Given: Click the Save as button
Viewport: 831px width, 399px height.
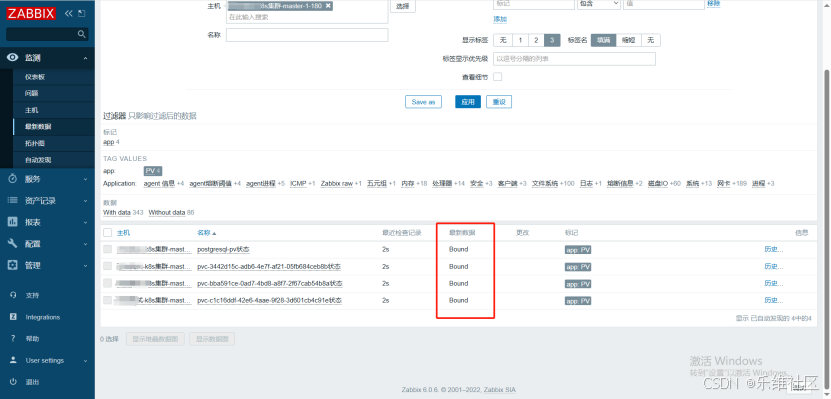Looking at the screenshot, I should click(x=423, y=102).
